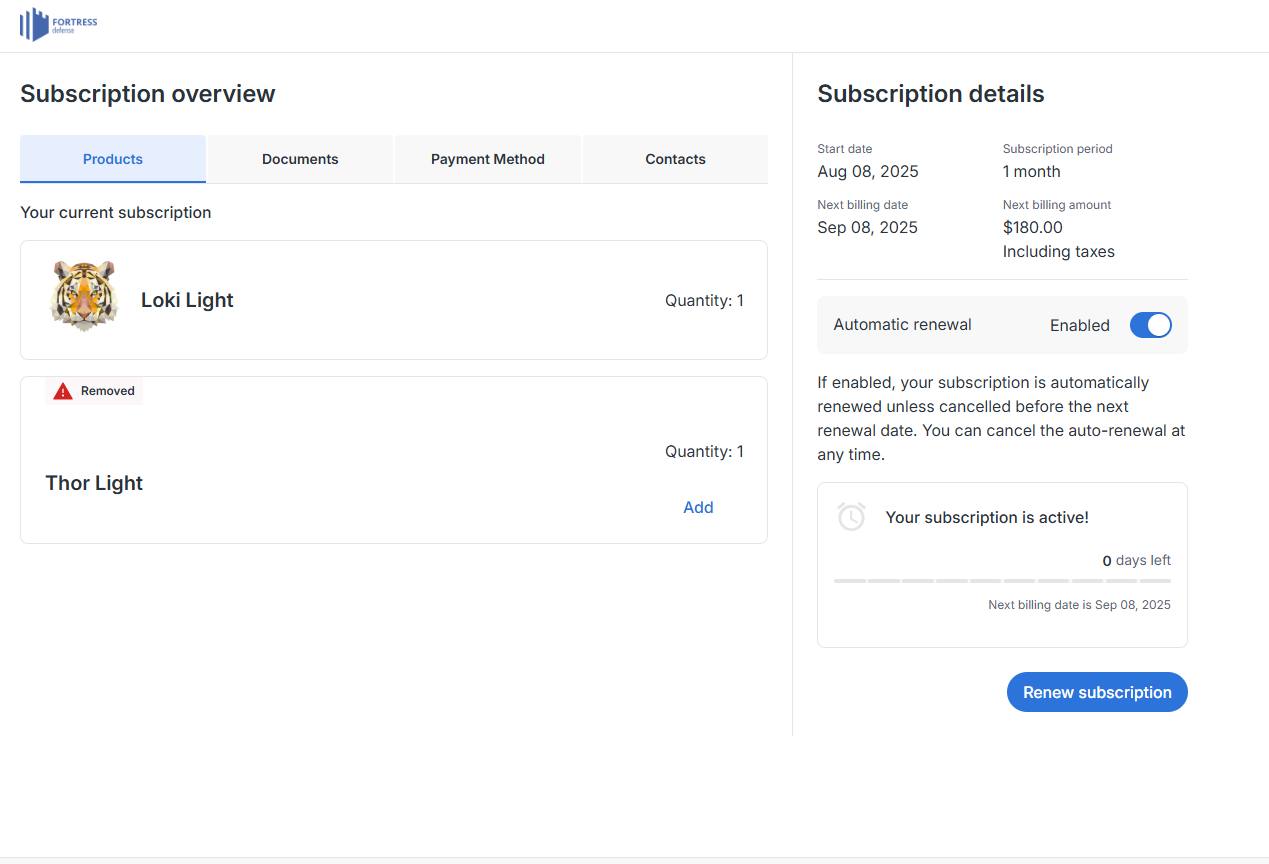Click the alarm clock icon
Screen dimensions: 1269x864
[851, 517]
